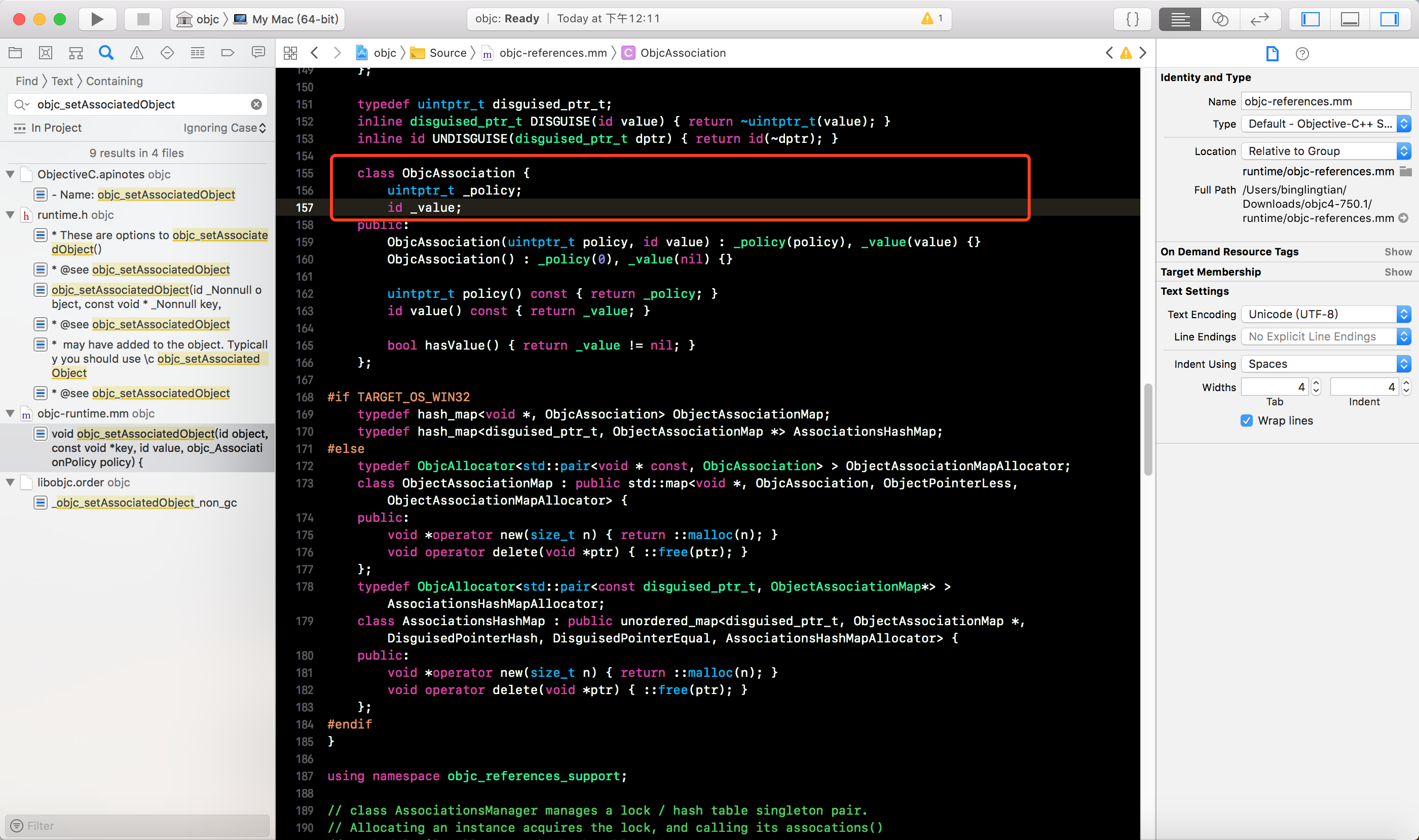Open the Text Encoding dropdown
The image size is (1419, 840).
pos(1325,314)
